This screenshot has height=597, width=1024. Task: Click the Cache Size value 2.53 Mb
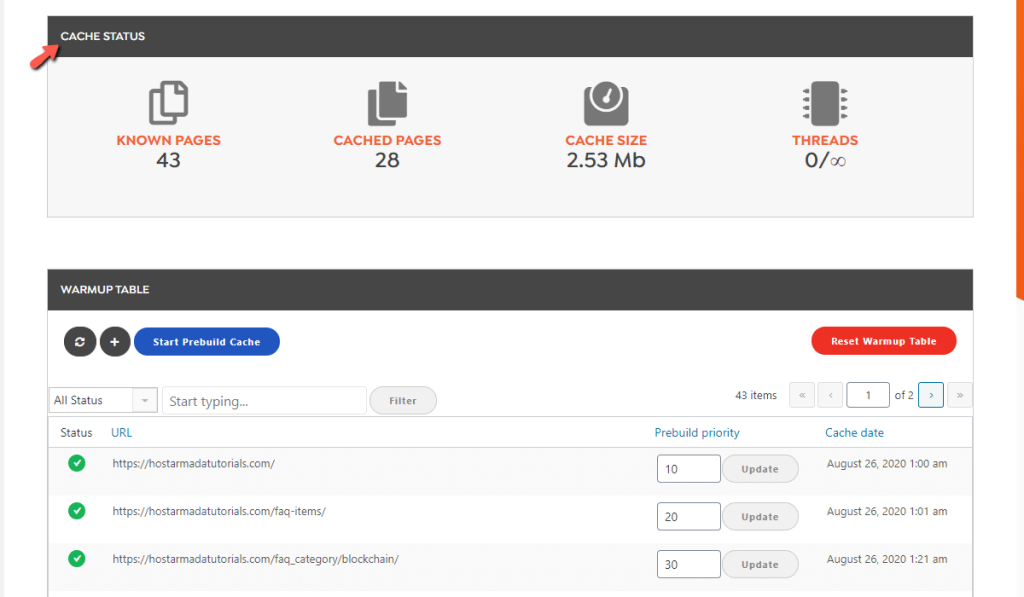606,160
